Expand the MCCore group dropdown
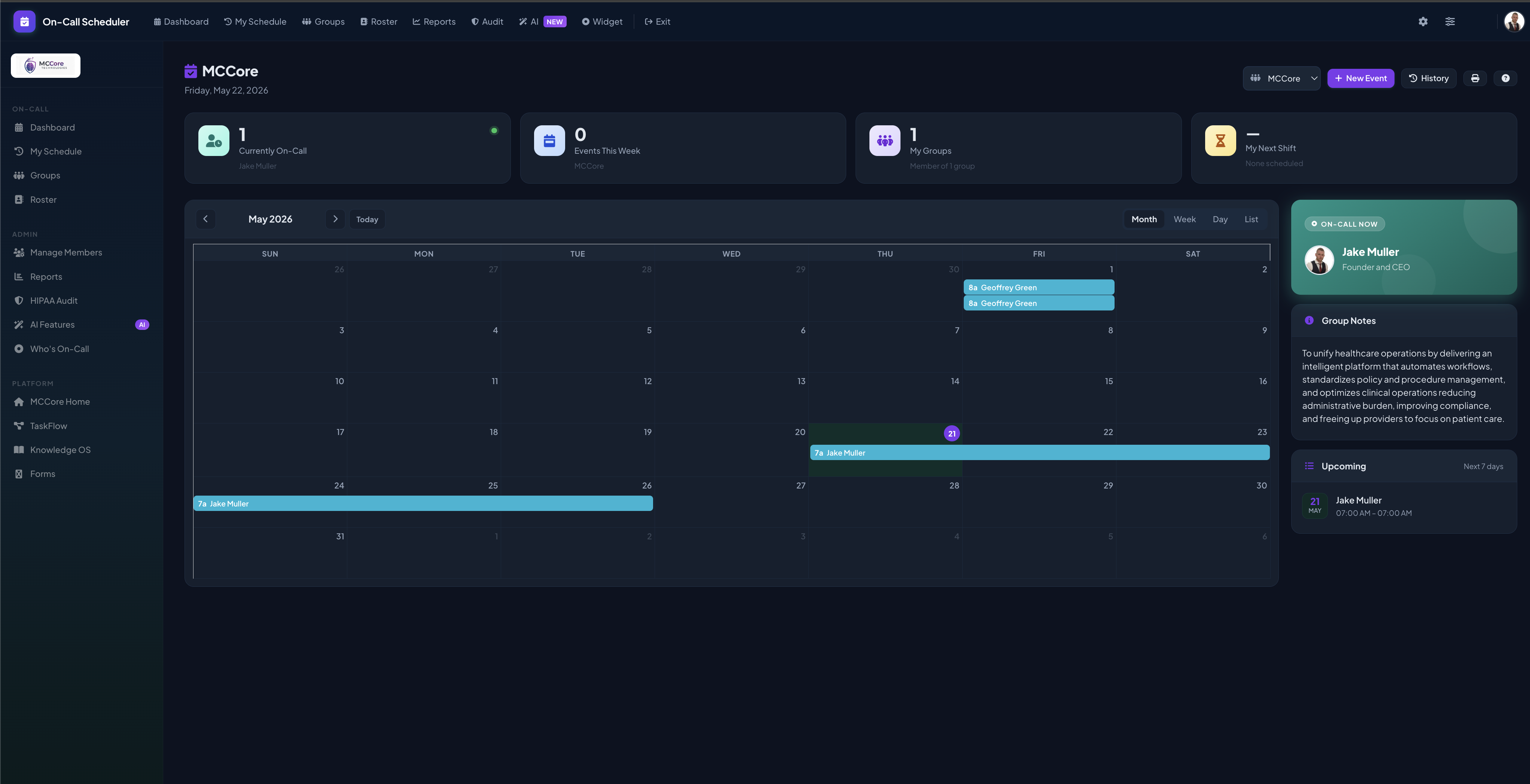 (1282, 78)
